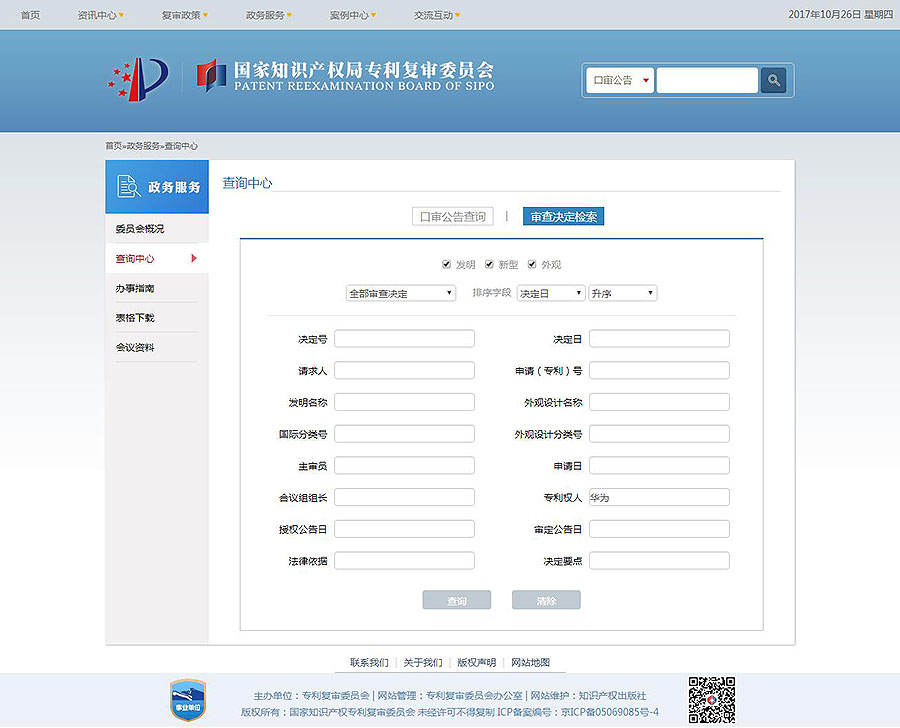Open the 联系我们 footer link
The height and width of the screenshot is (728, 900).
point(369,663)
